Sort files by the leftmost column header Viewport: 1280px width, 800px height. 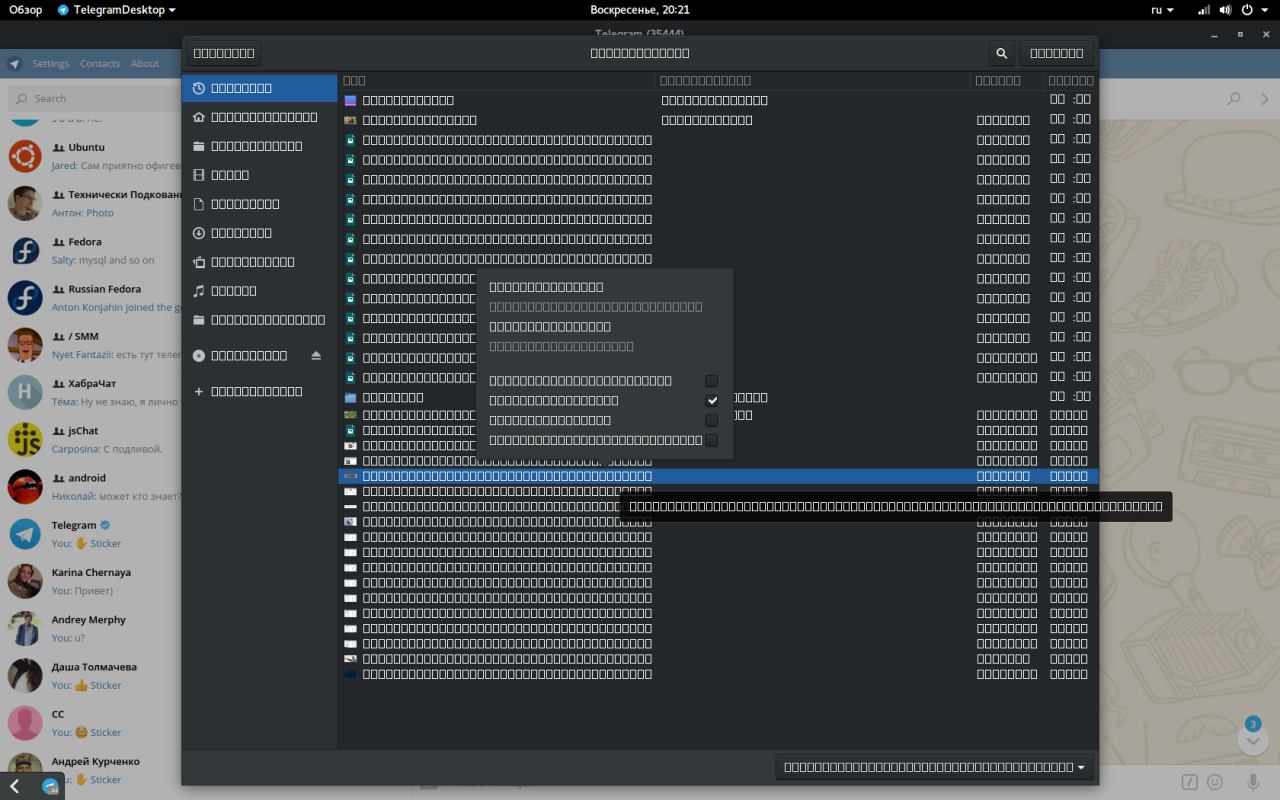[x=498, y=80]
